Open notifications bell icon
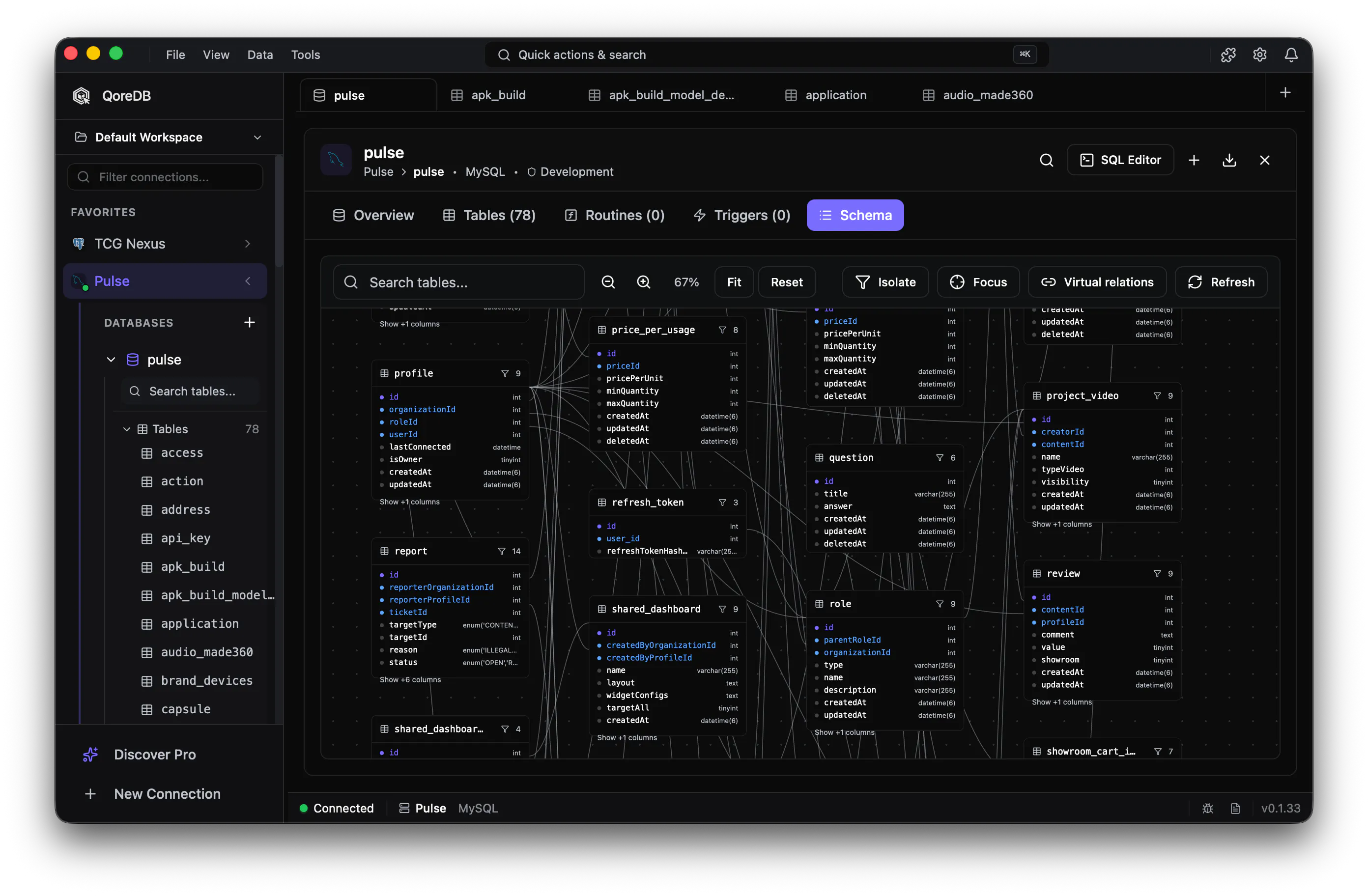1368x896 pixels. [x=1291, y=55]
